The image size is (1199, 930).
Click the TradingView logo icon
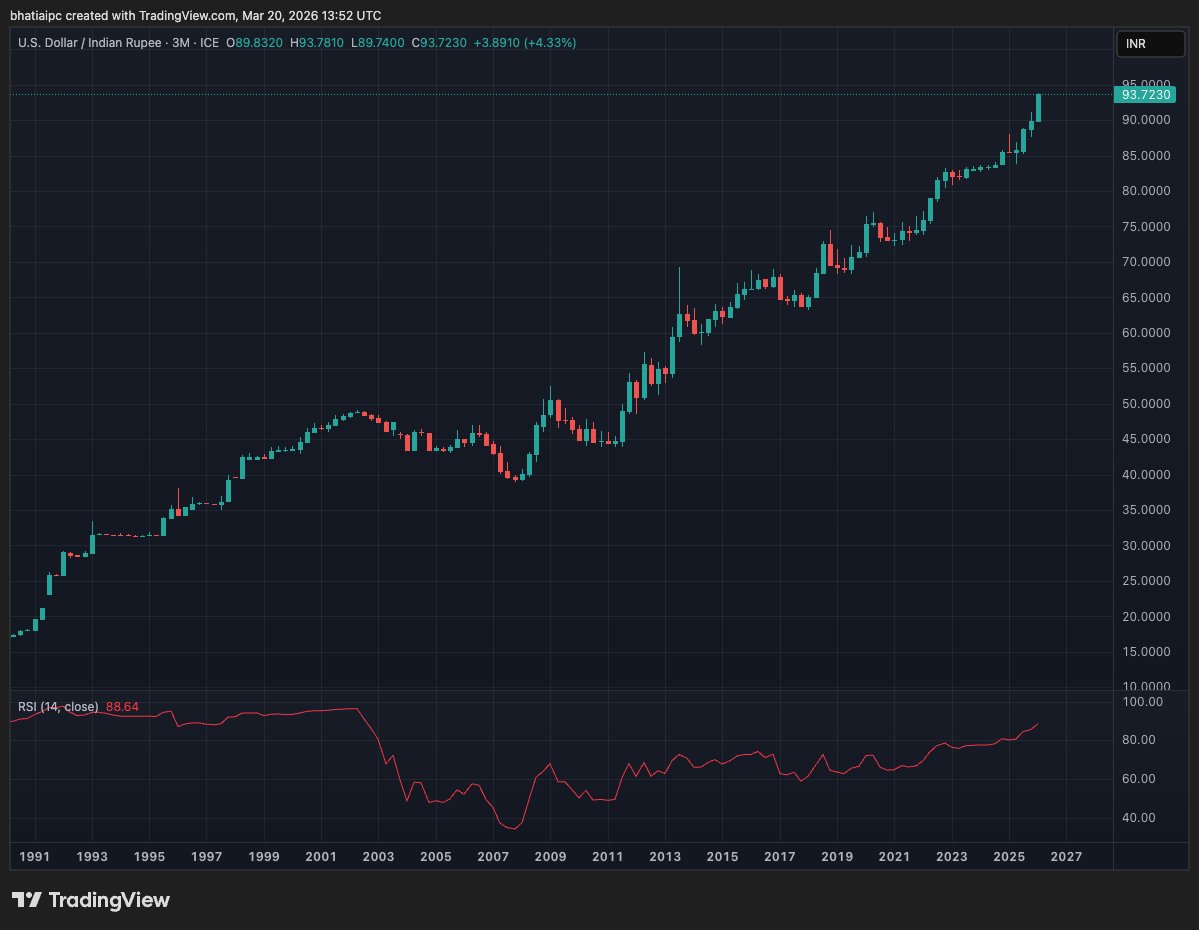click(27, 899)
